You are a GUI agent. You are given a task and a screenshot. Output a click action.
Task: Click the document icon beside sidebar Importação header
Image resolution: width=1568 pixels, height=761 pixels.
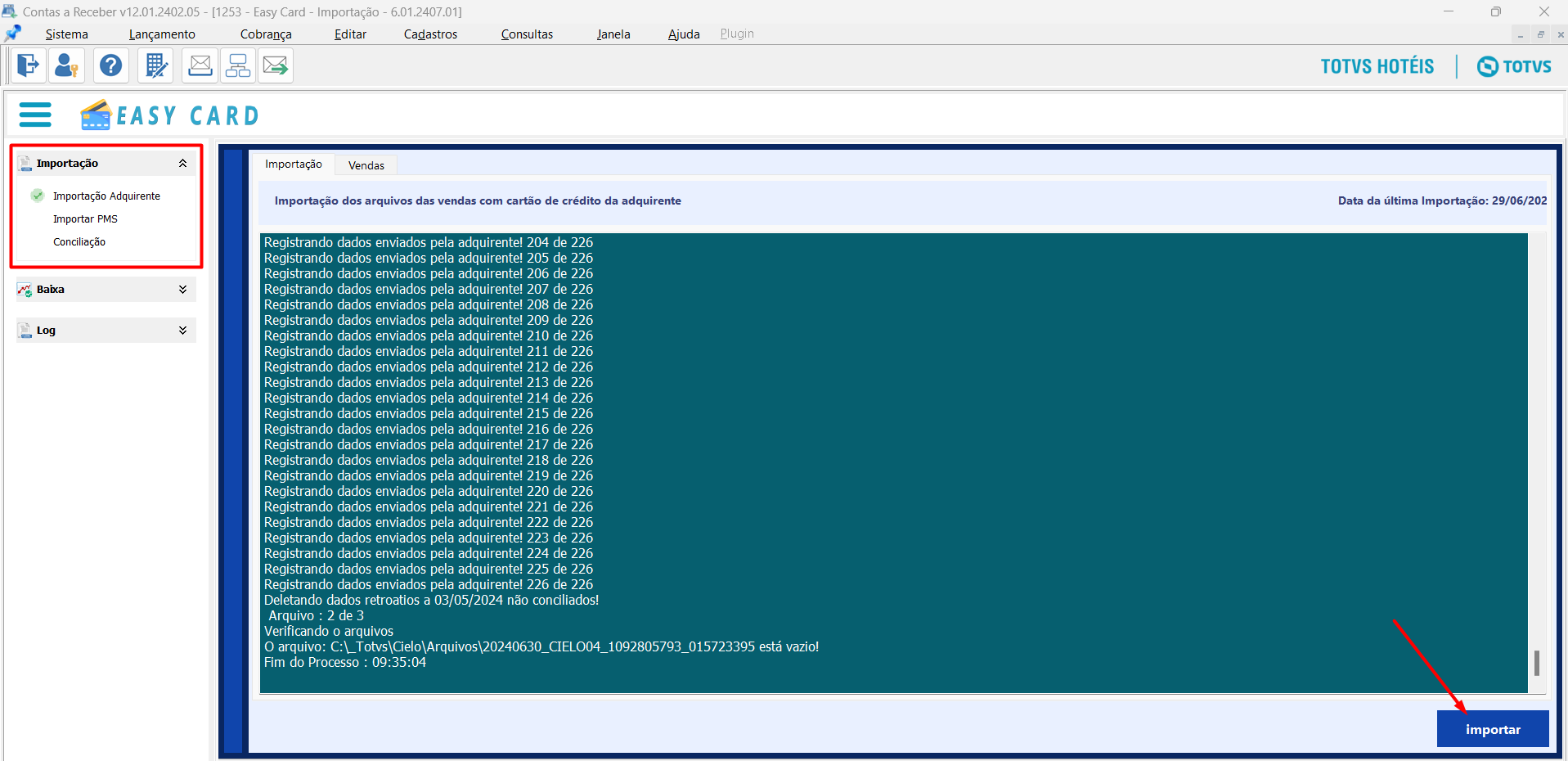pyautogui.click(x=25, y=164)
